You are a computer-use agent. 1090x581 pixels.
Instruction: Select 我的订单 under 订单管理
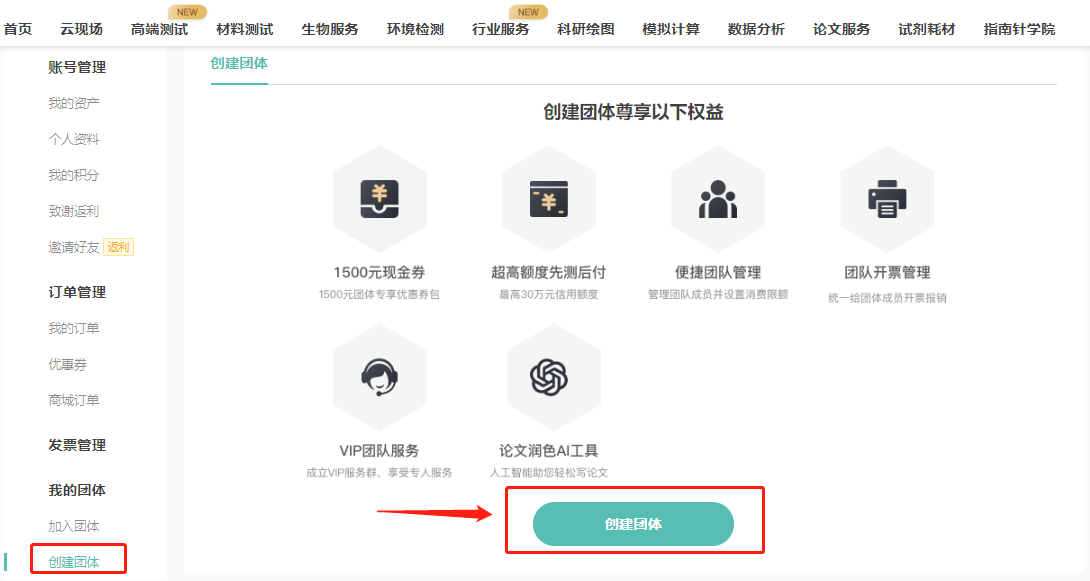click(77, 327)
